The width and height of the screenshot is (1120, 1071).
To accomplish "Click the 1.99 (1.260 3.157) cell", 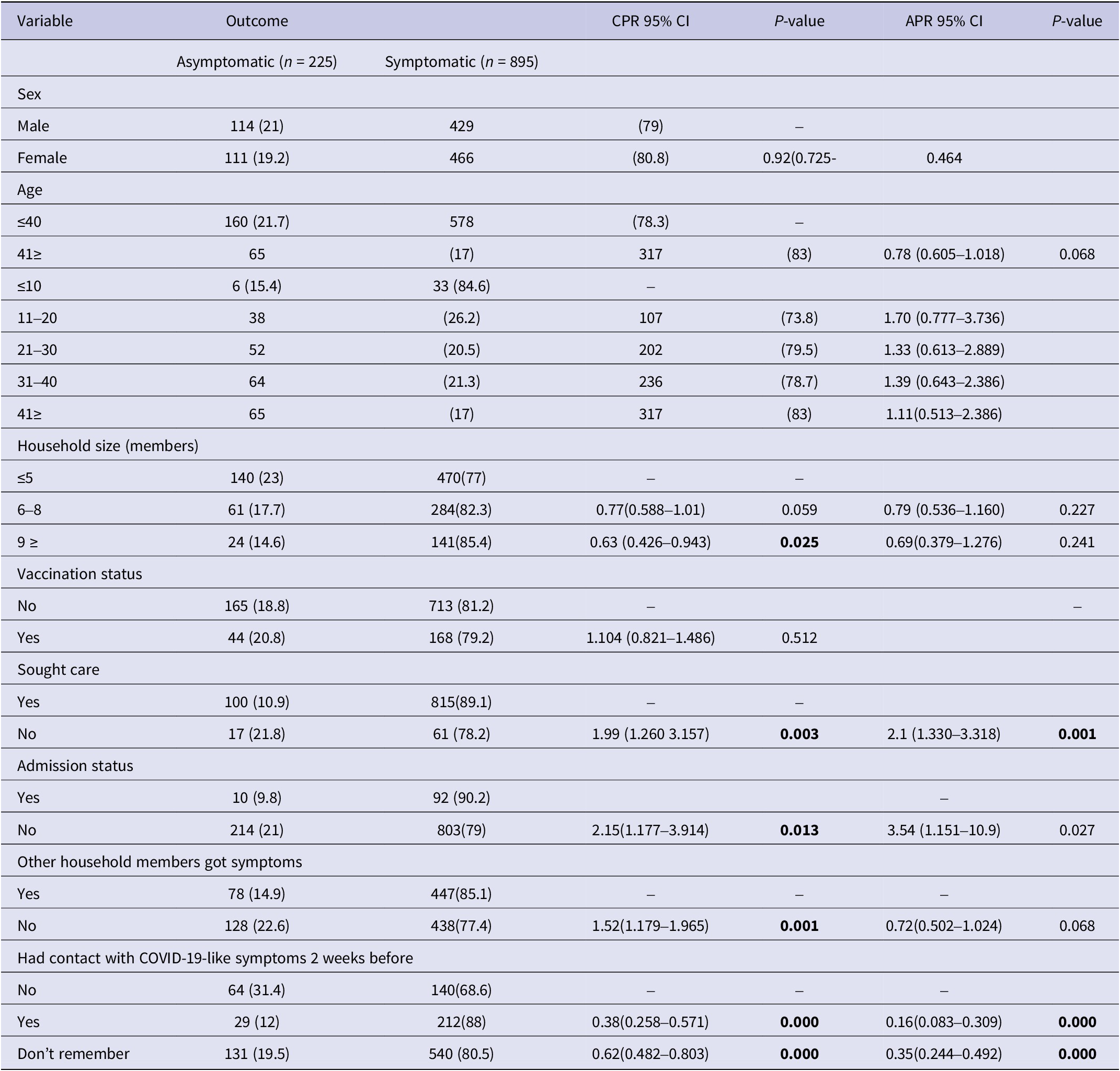I will 650,733.
